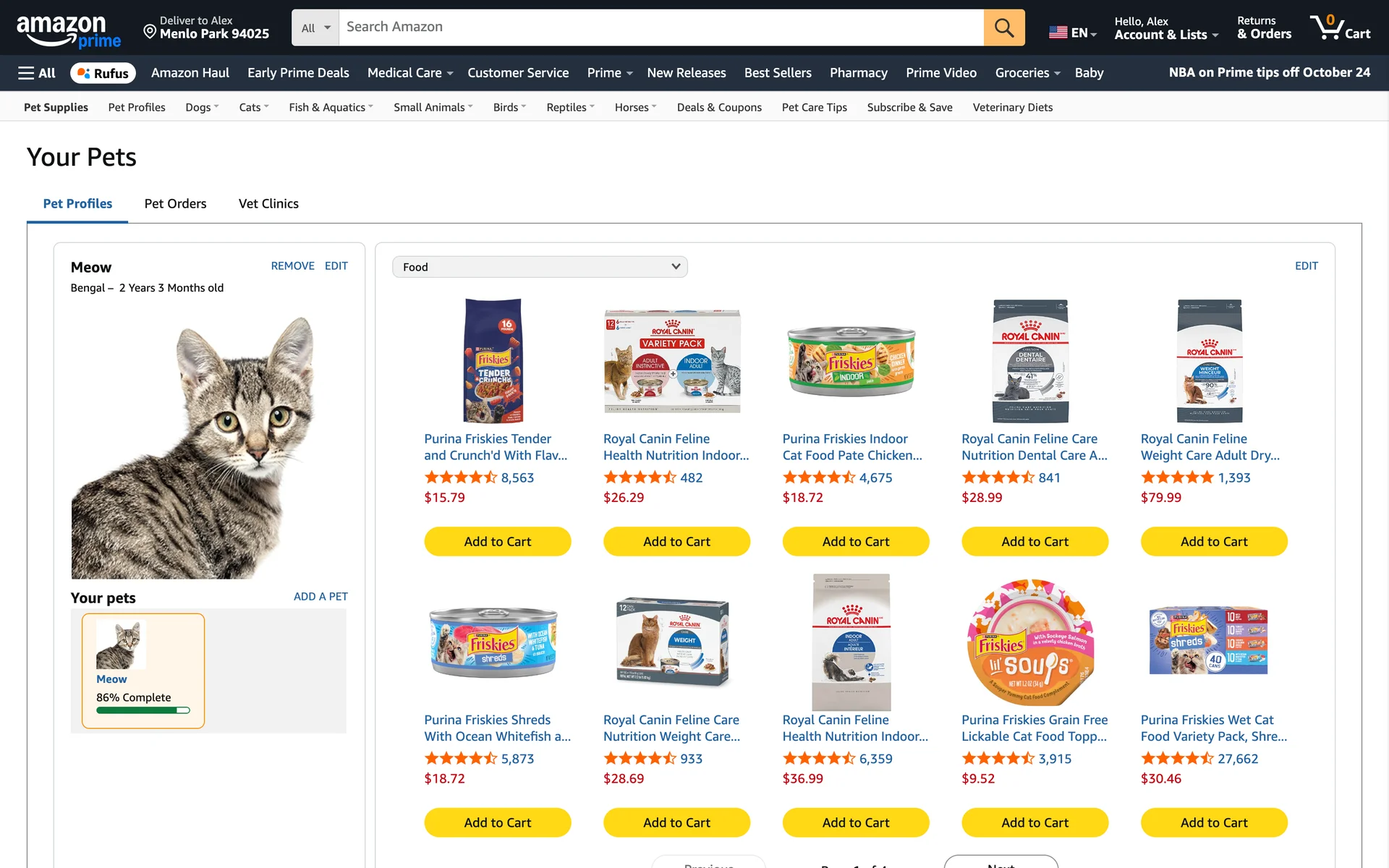This screenshot has width=1389, height=868.
Task: Click the orange search magnifier button
Action: click(x=1003, y=27)
